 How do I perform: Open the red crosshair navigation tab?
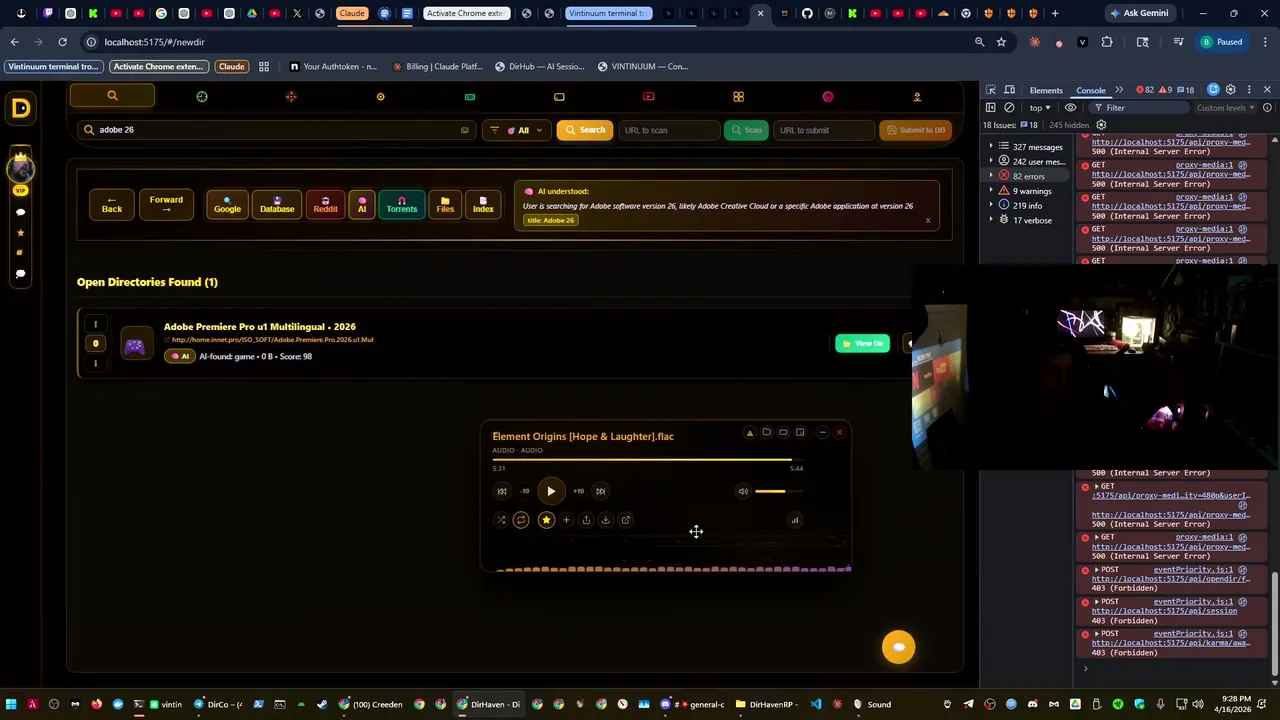[291, 96]
